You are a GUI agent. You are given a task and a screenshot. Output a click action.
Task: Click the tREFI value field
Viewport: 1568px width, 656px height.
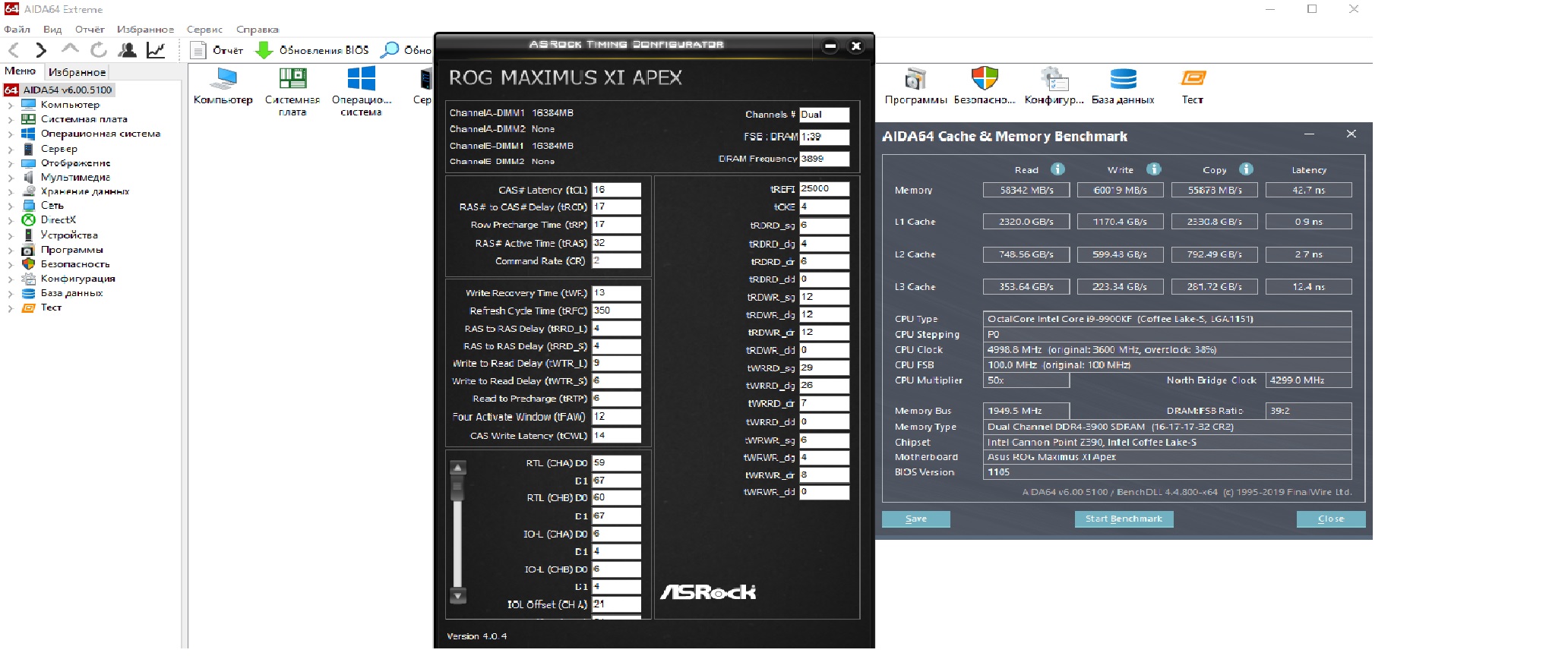click(x=824, y=188)
